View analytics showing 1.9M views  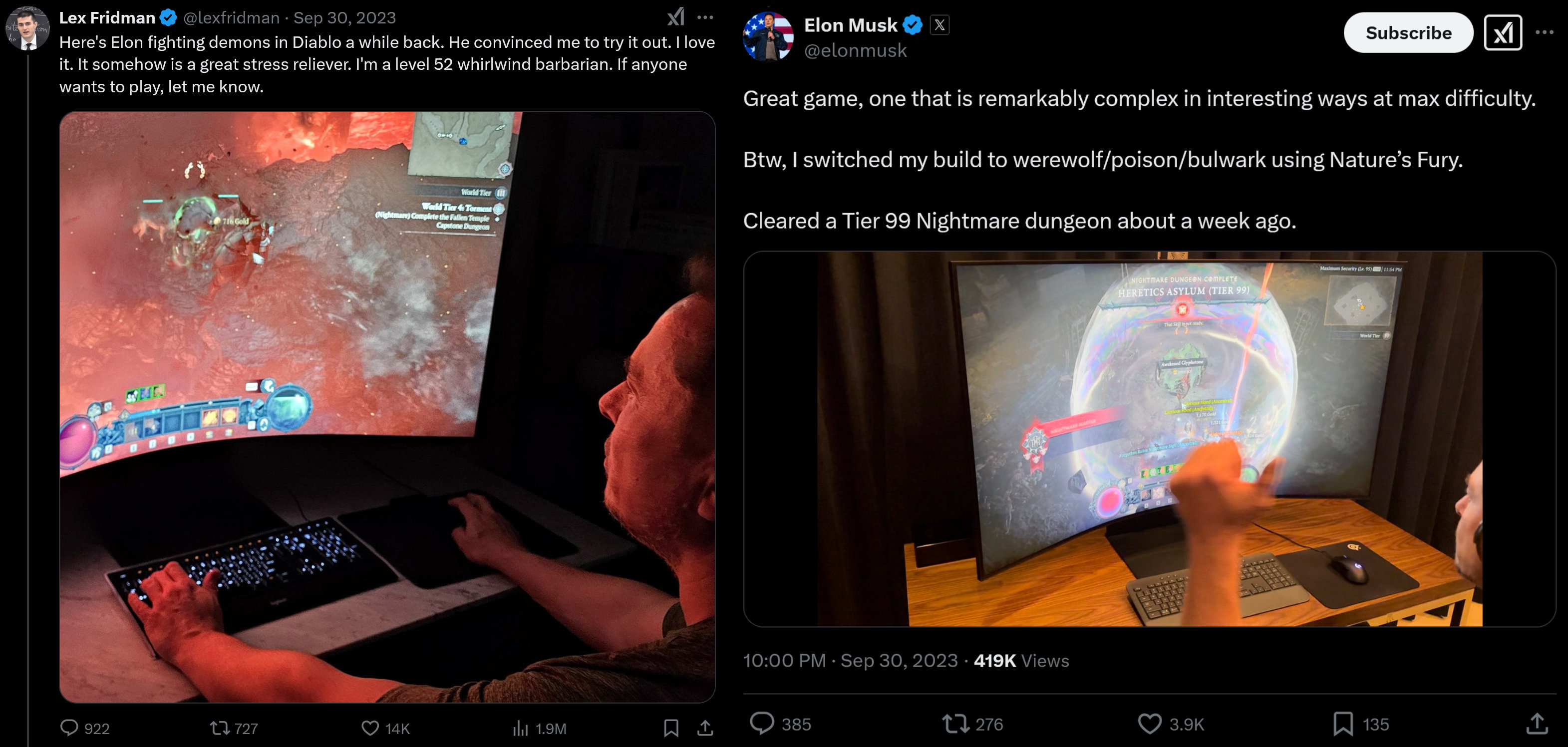click(x=539, y=728)
